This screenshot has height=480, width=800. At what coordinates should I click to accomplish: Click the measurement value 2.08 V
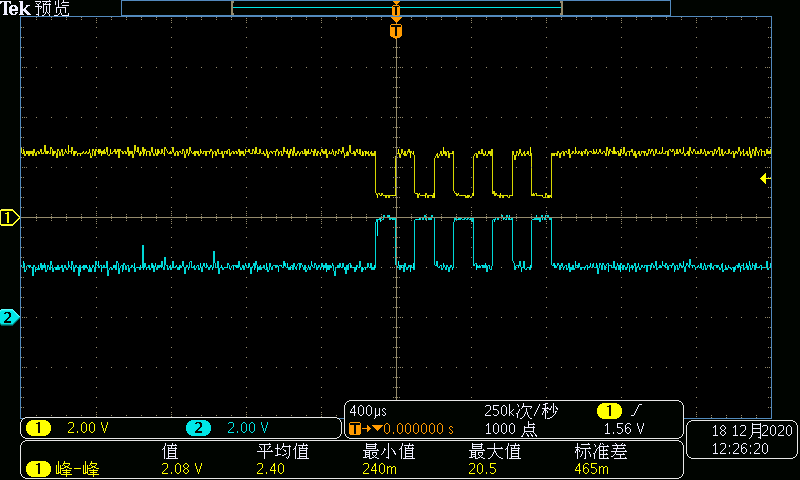(182, 469)
